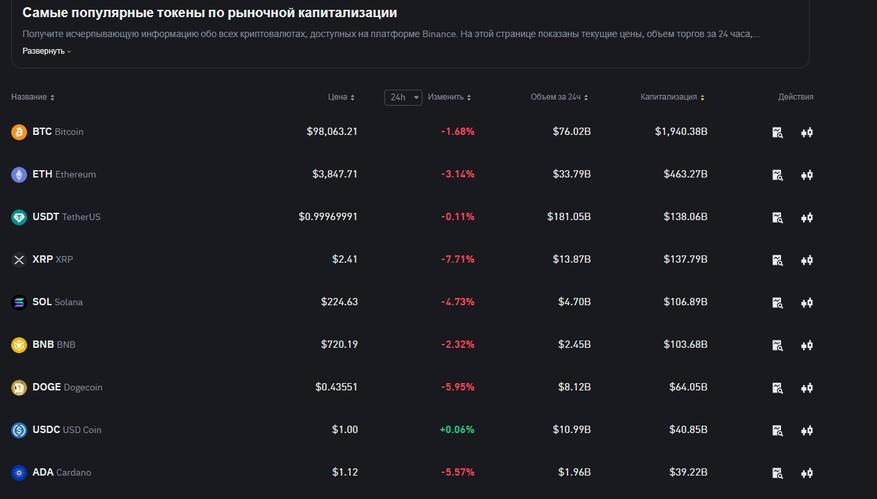
Task: Click the ADA Cardano row name
Action: 61,472
